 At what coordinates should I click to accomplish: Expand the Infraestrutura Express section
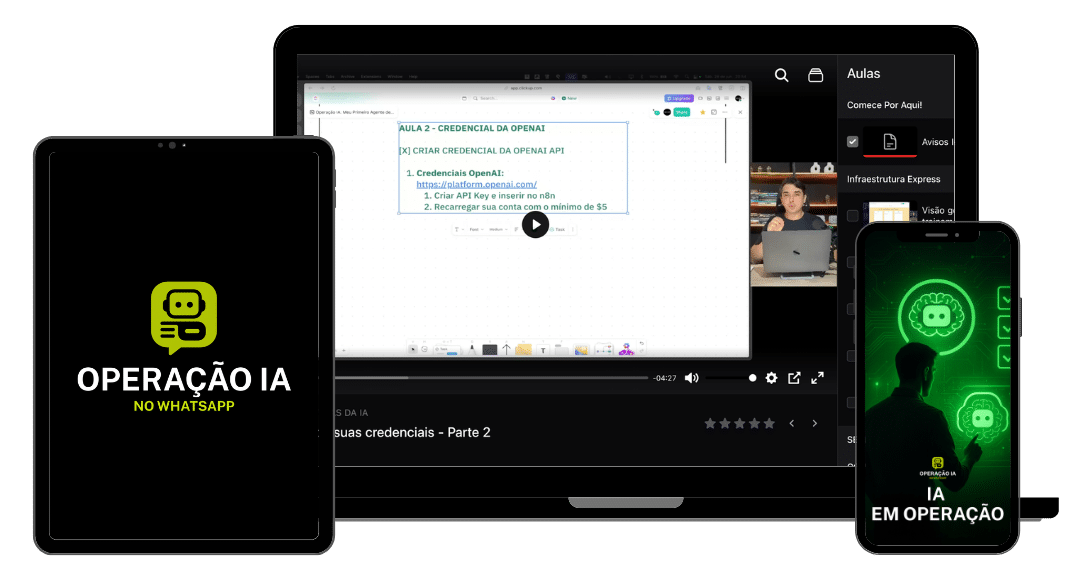coord(893,179)
